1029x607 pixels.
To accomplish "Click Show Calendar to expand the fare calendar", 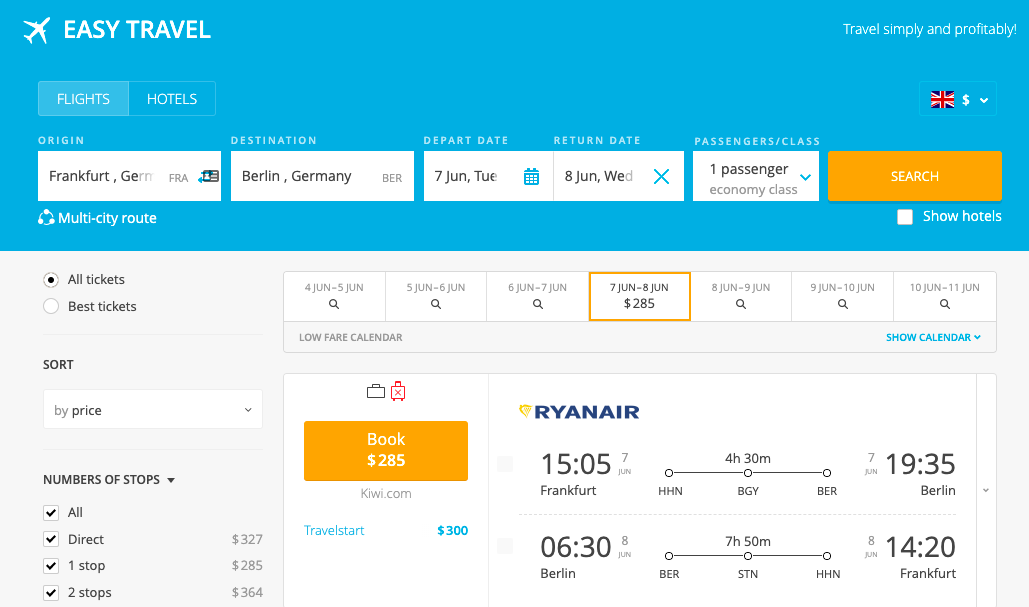I will [934, 337].
